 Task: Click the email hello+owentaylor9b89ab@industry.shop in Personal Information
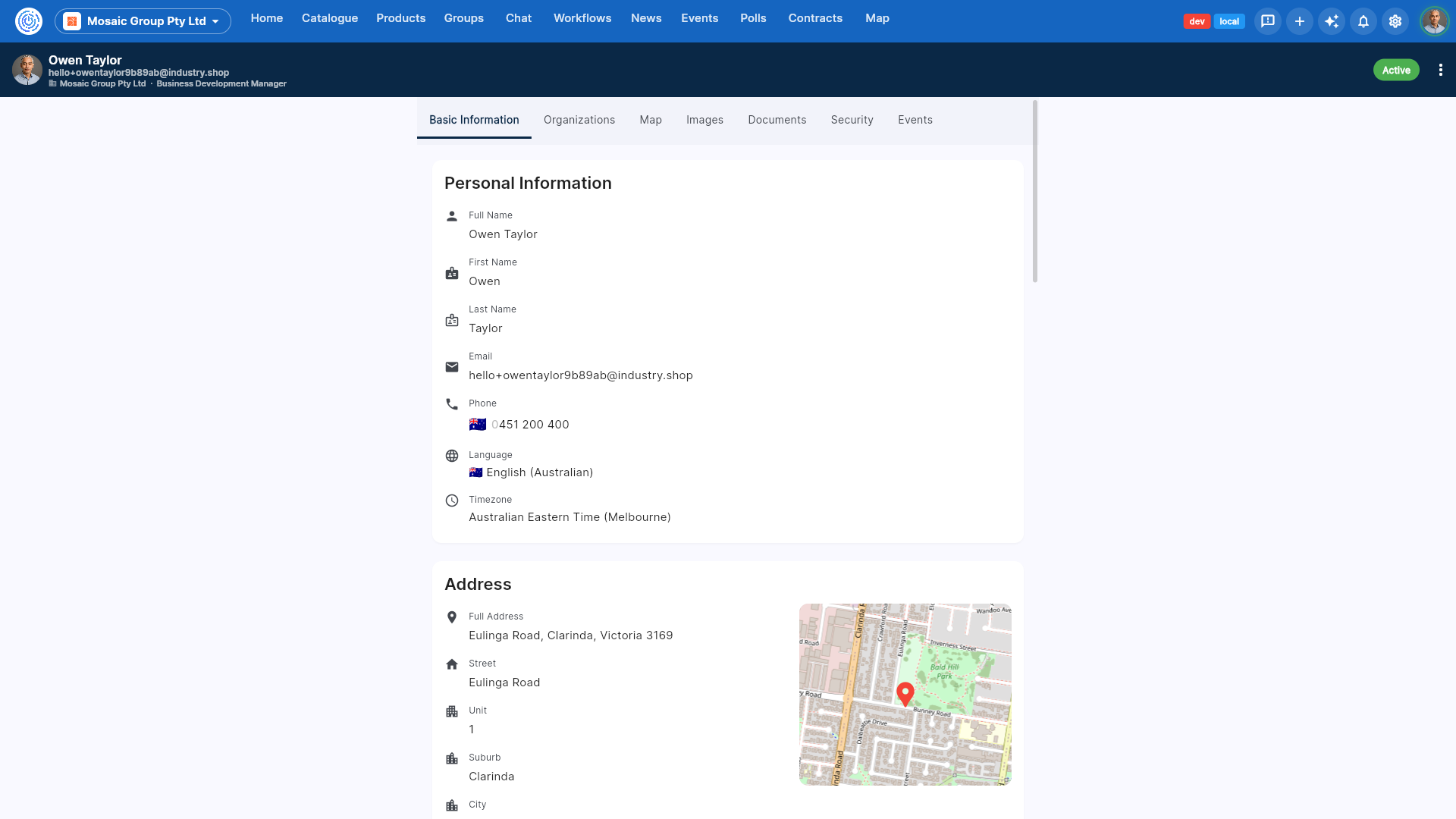581,375
